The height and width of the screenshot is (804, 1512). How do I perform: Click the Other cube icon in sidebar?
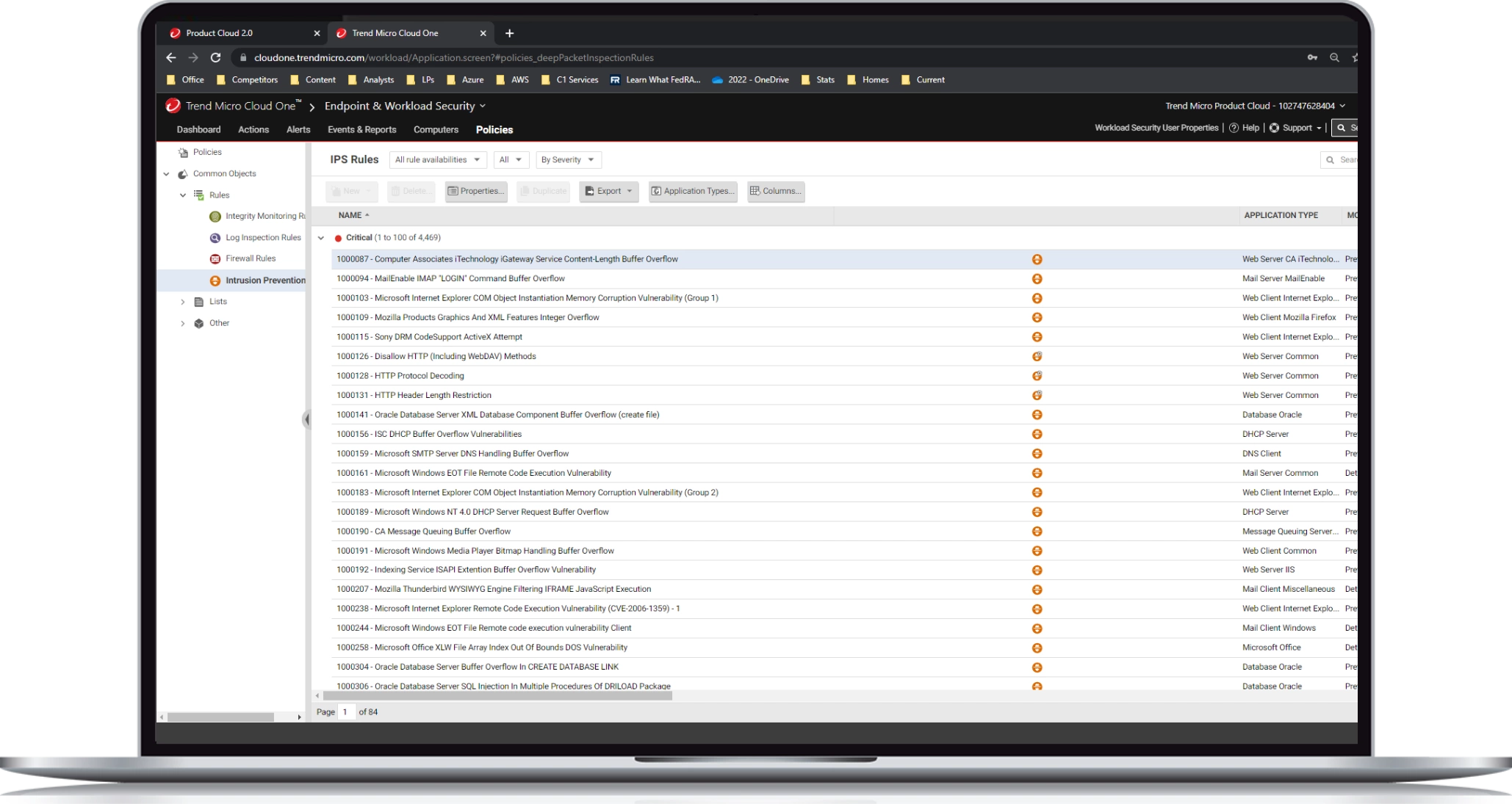(x=199, y=323)
